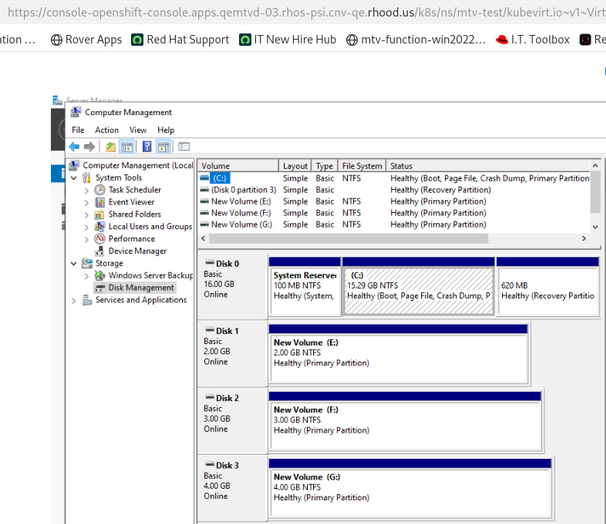The width and height of the screenshot is (606, 524).
Task: Select Disk Management in the Storage tree
Action: click(x=140, y=288)
